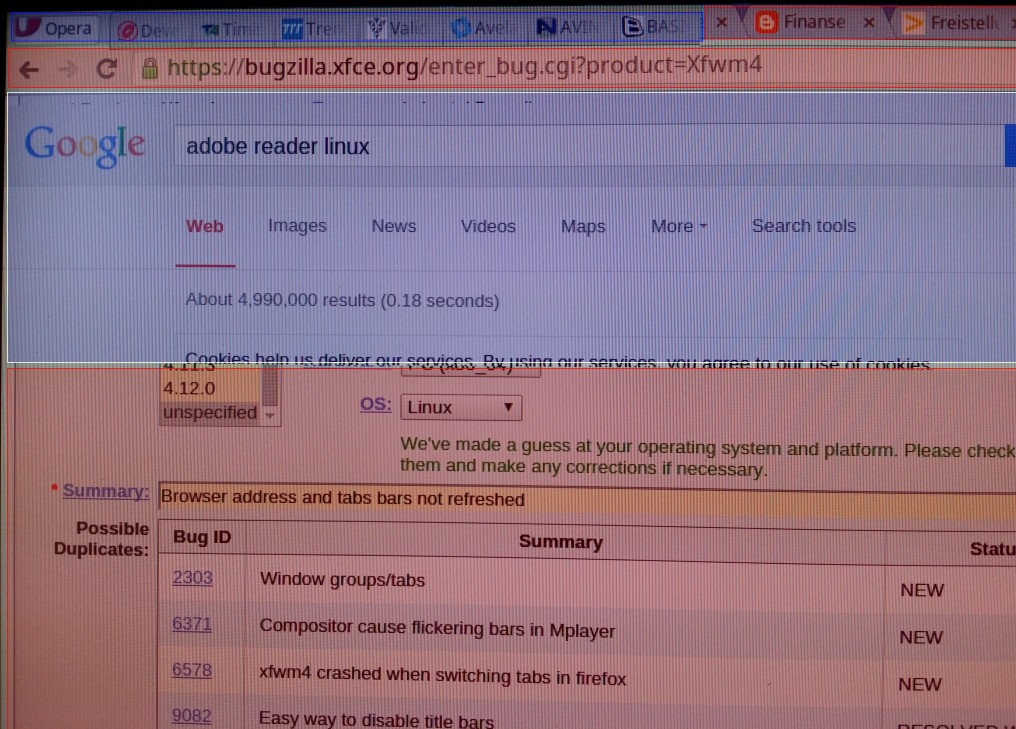The height and width of the screenshot is (729, 1016).
Task: Click the browser back arrow
Action: [29, 69]
